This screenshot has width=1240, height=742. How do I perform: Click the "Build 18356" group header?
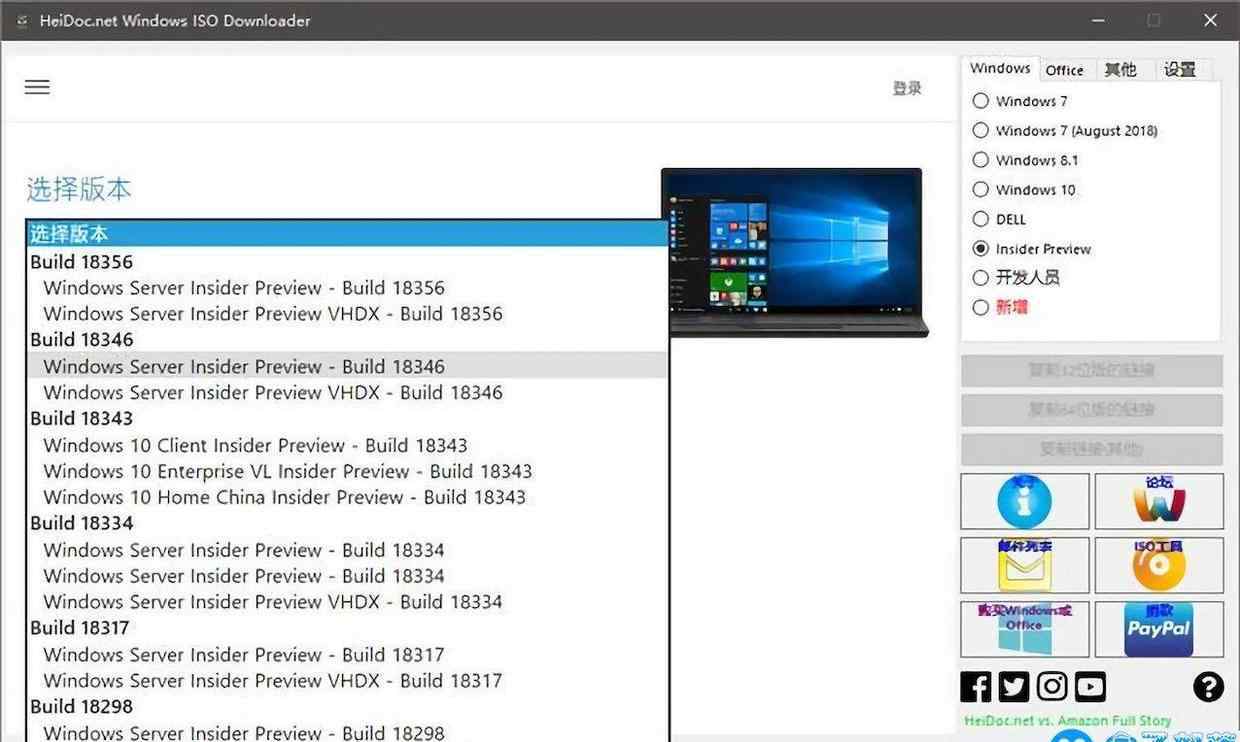(82, 262)
